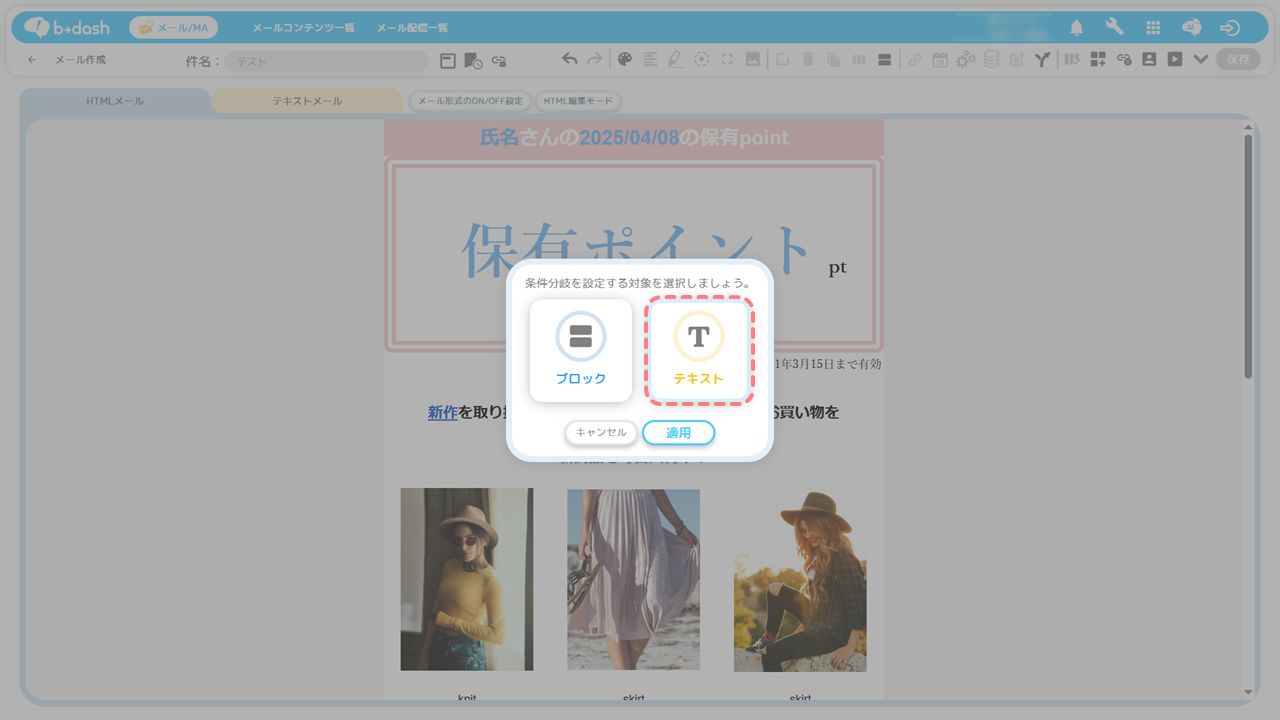1280x720 pixels.
Task: Click the stacked block layout icon
Action: pyautogui.click(x=885, y=60)
